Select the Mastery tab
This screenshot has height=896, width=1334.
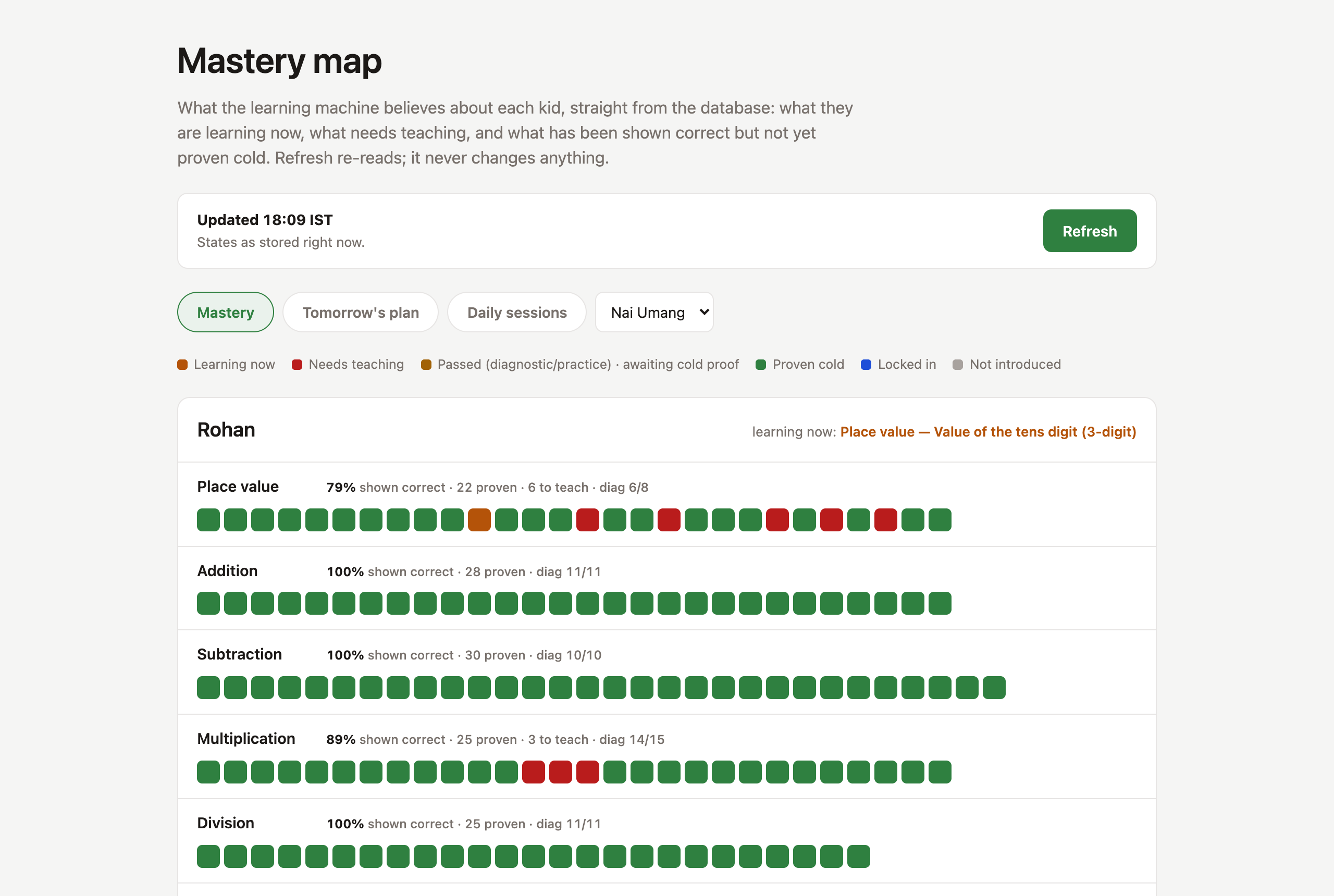coord(225,313)
